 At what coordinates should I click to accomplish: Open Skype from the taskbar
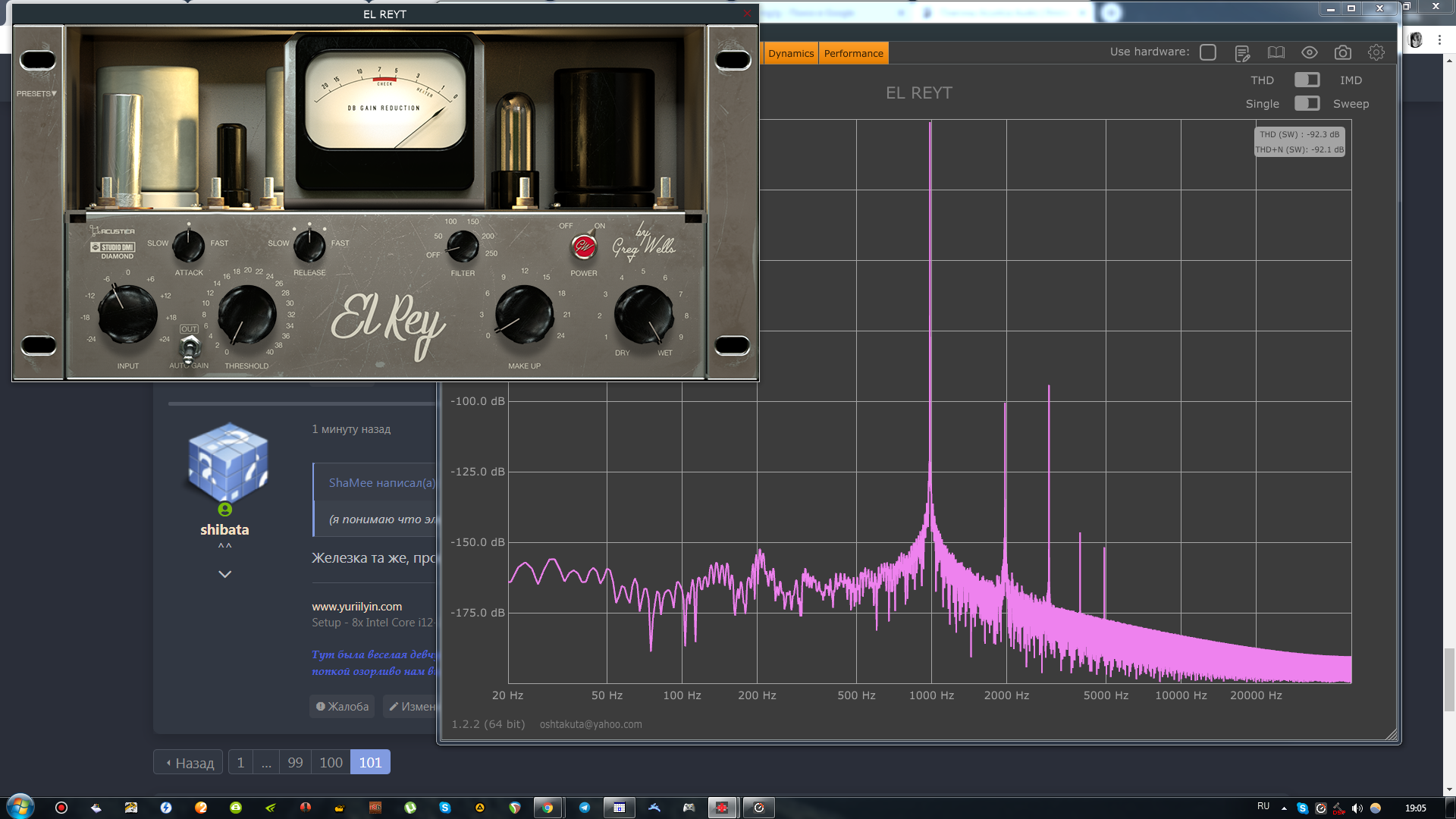click(x=445, y=808)
